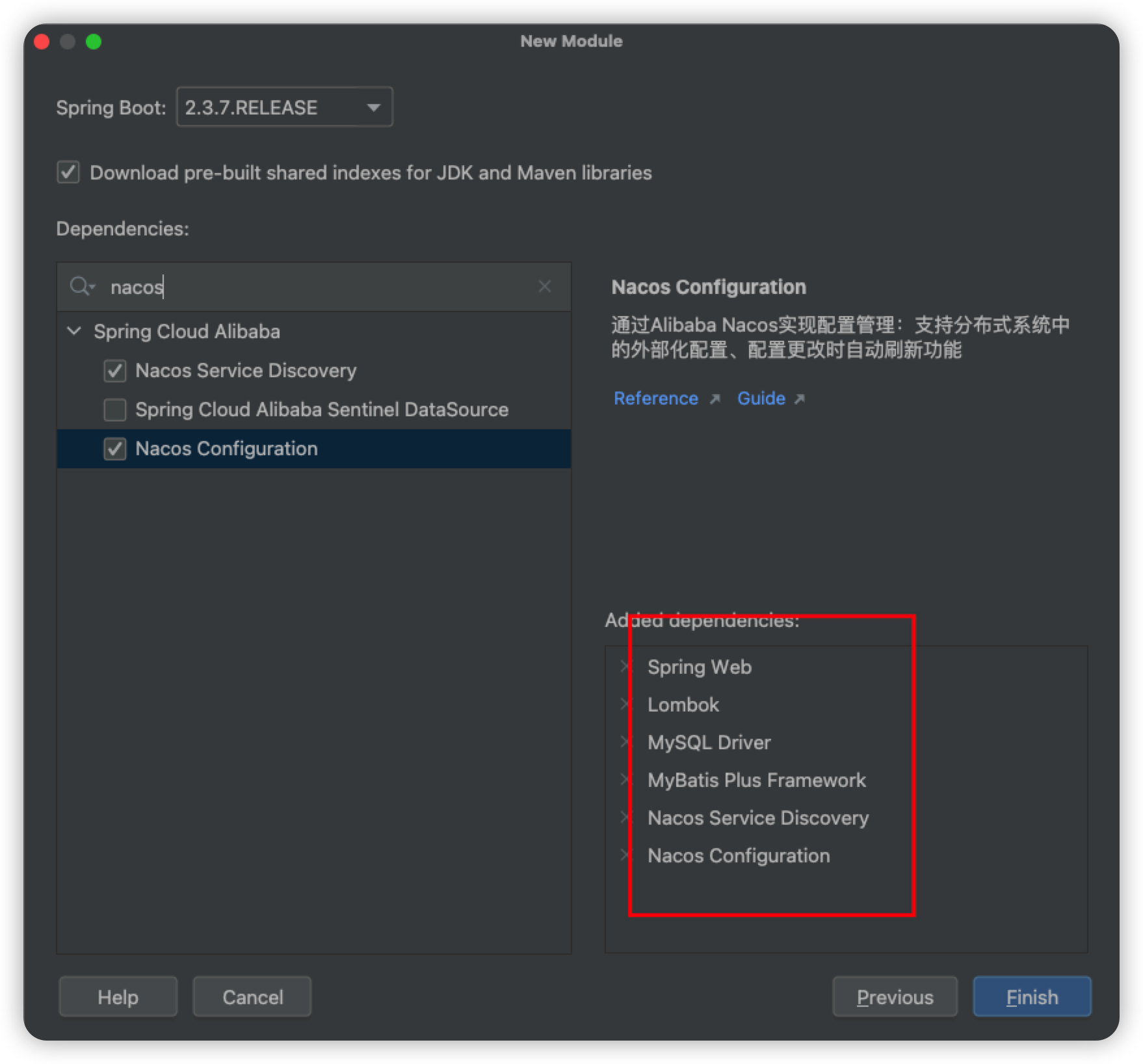Uncheck the Nacos Configuration dependency checkbox
1143x1064 pixels.
[x=115, y=449]
